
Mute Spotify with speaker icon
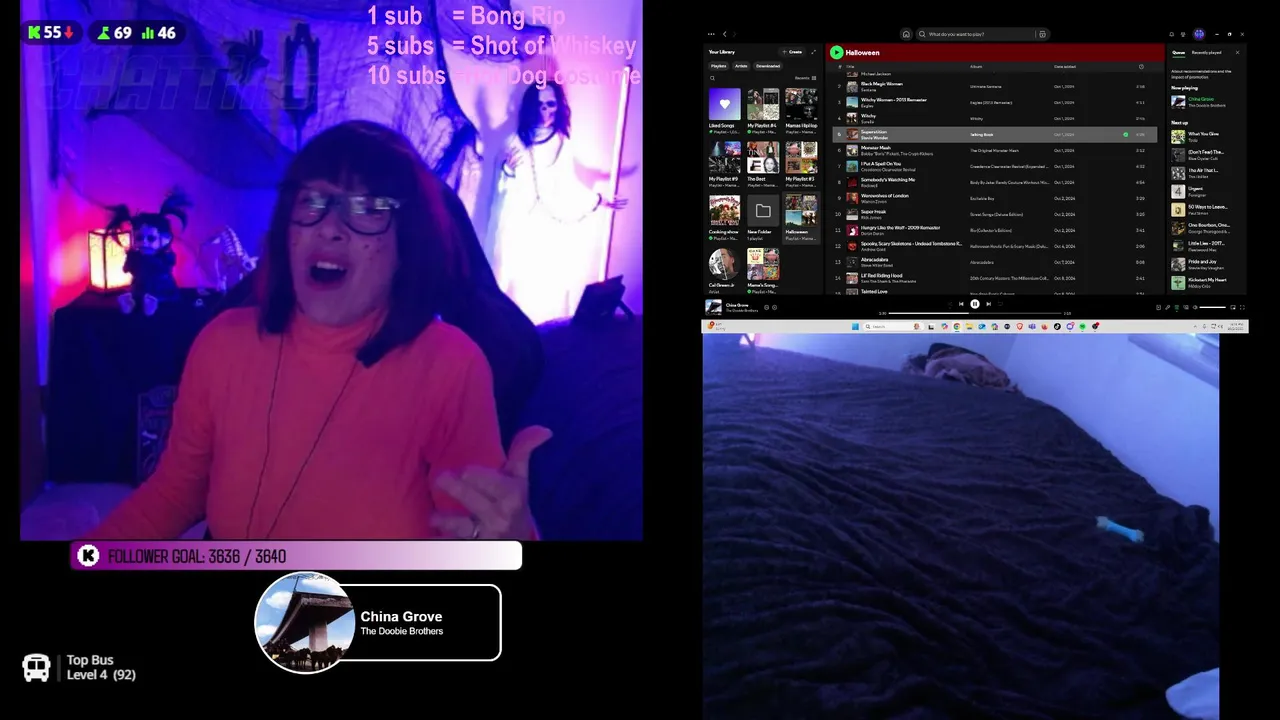1195,307
